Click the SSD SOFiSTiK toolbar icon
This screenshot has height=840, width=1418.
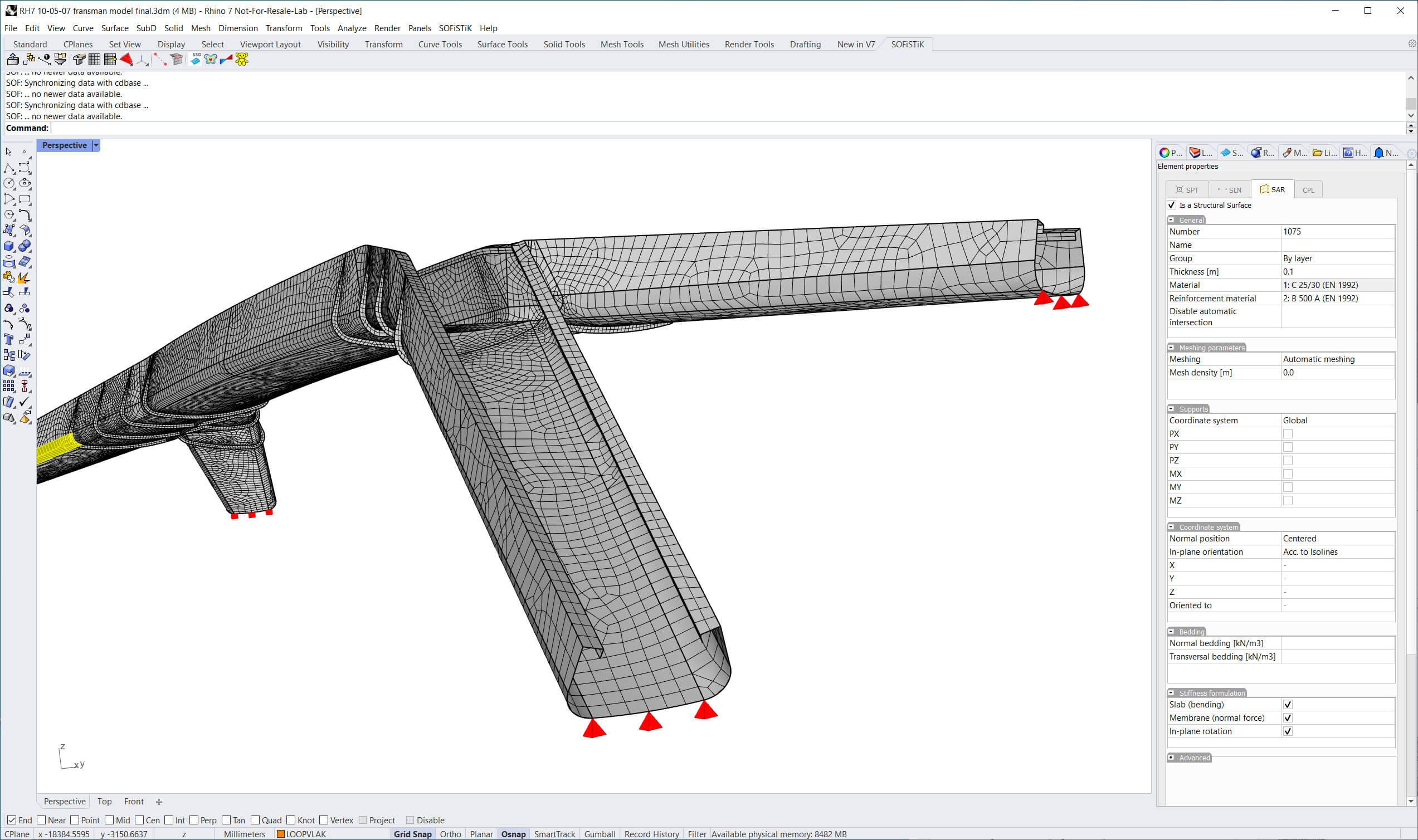point(196,60)
